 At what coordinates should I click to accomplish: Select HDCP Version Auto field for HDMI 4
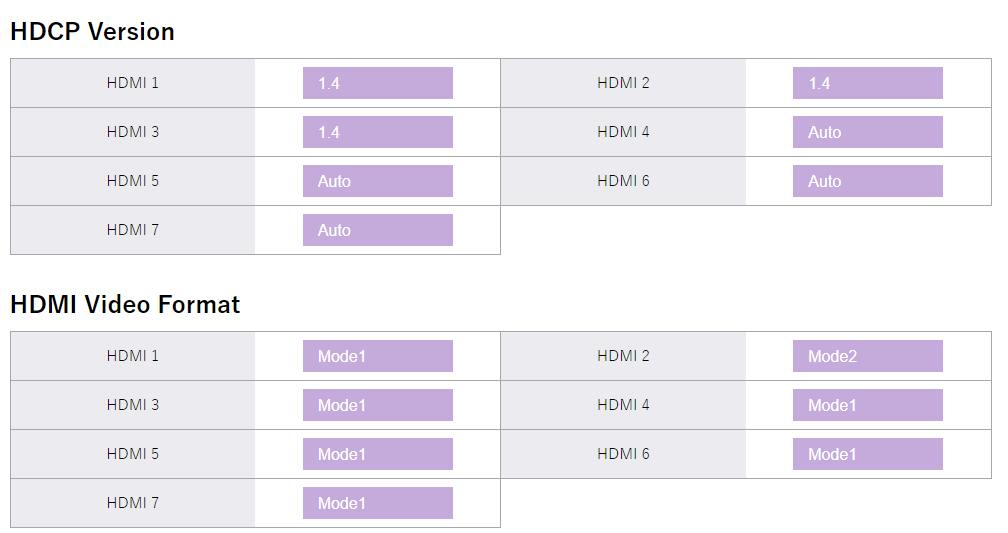867,132
